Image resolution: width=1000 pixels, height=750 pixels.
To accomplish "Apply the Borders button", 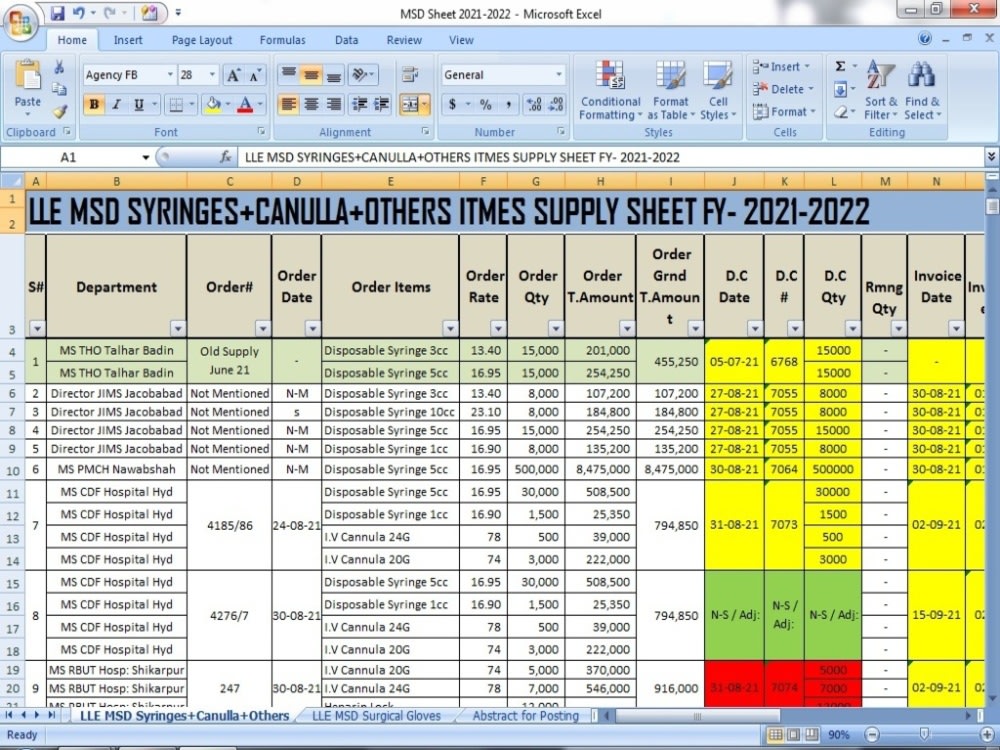I will click(x=176, y=105).
